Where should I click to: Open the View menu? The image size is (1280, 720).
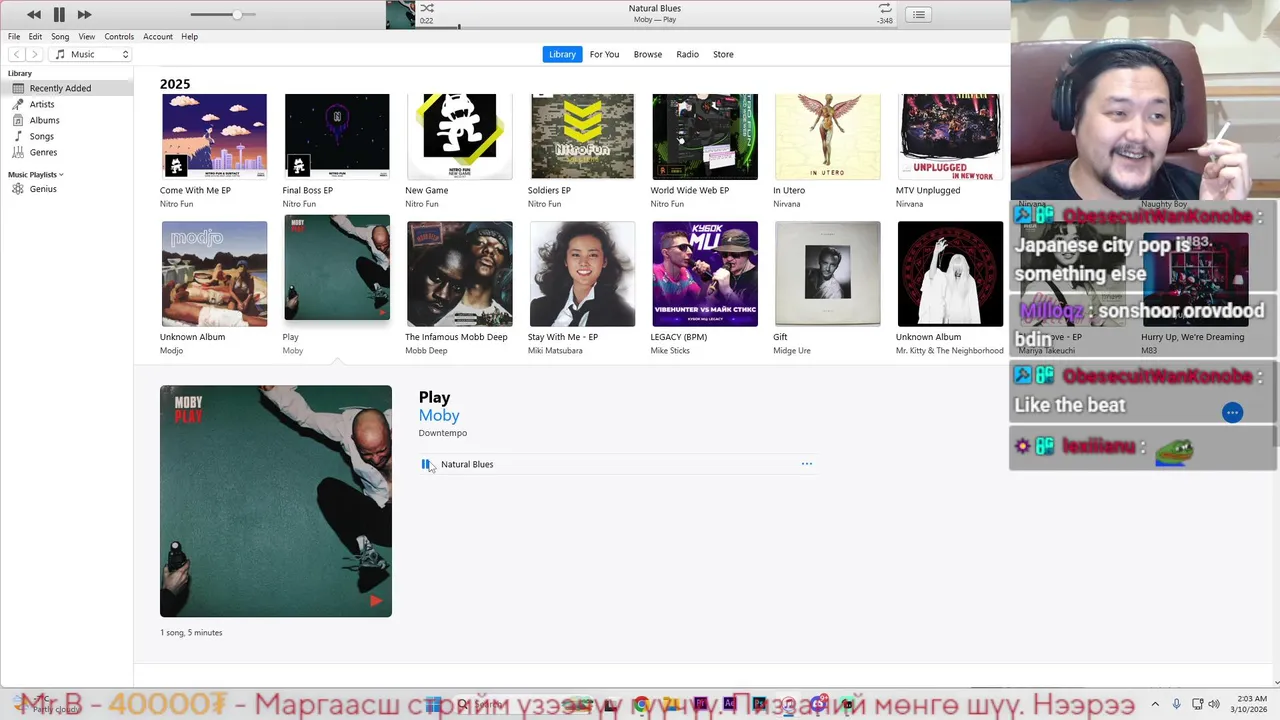point(87,36)
